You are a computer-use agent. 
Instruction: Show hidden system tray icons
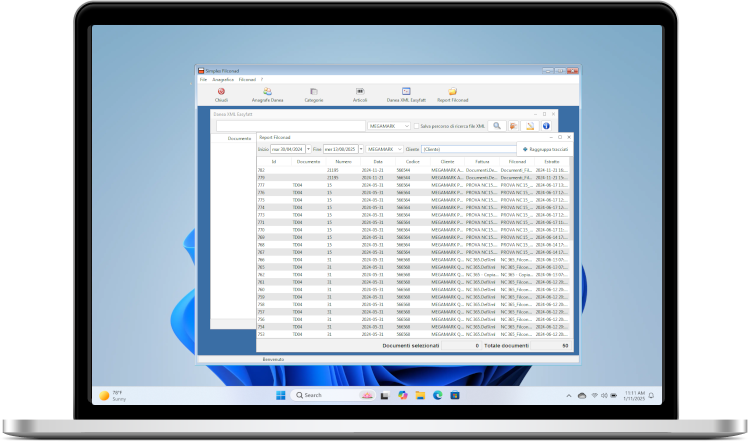click(568, 396)
